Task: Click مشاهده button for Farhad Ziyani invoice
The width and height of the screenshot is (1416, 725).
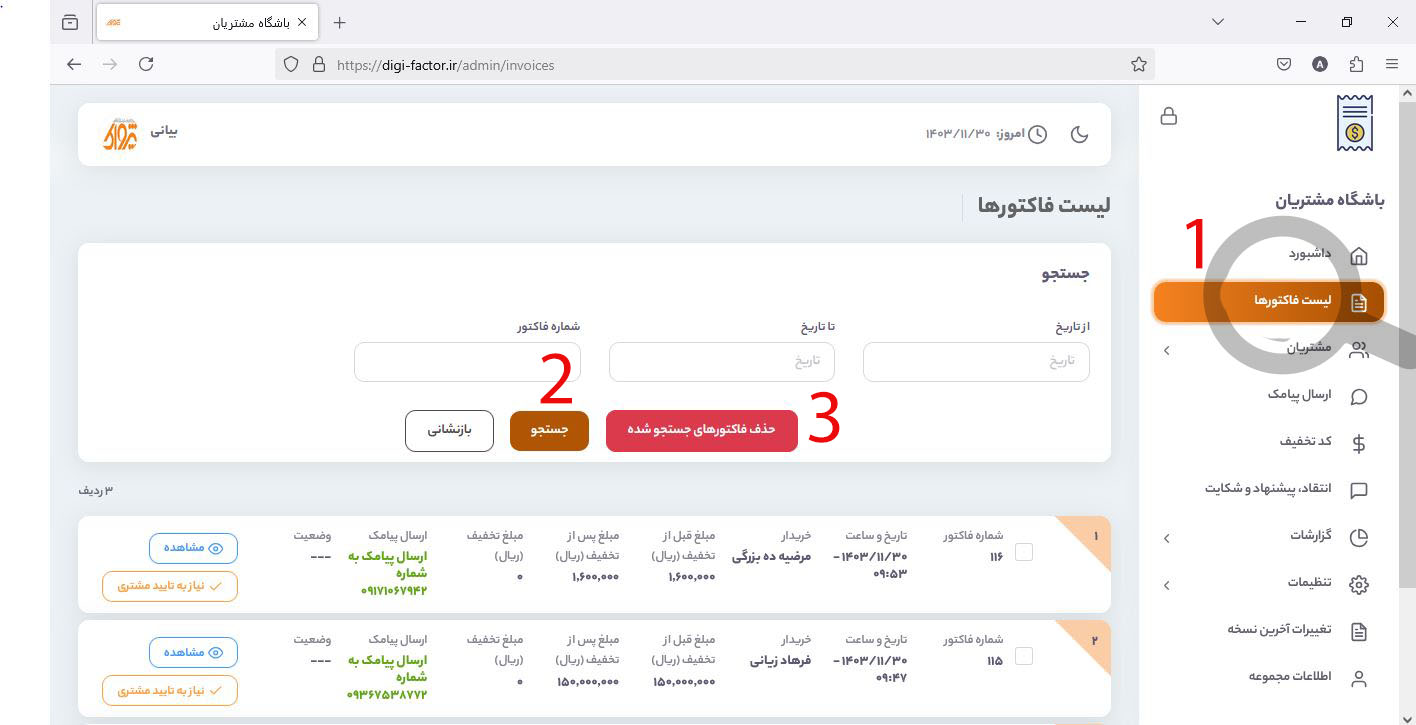Action: [193, 653]
